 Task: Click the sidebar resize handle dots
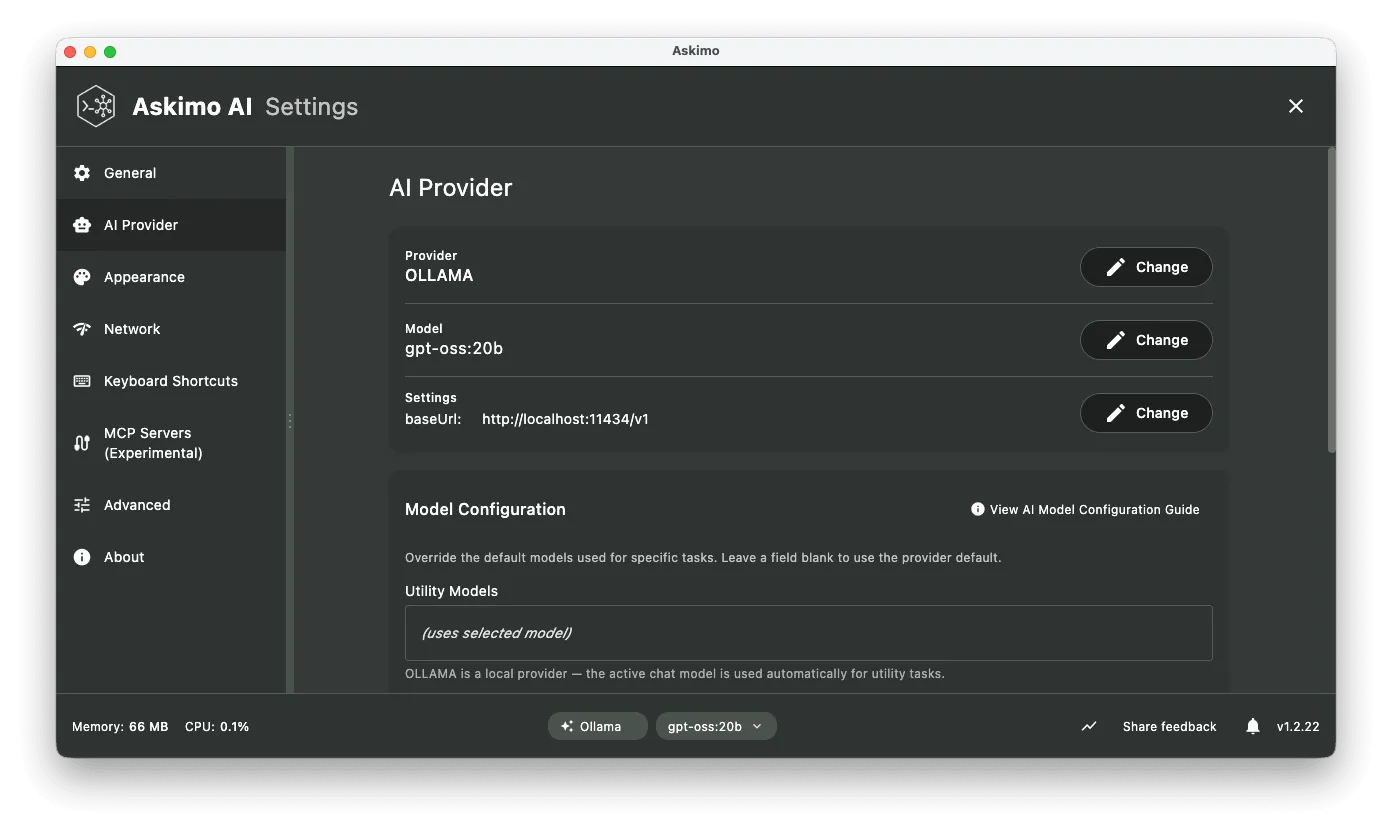point(290,421)
